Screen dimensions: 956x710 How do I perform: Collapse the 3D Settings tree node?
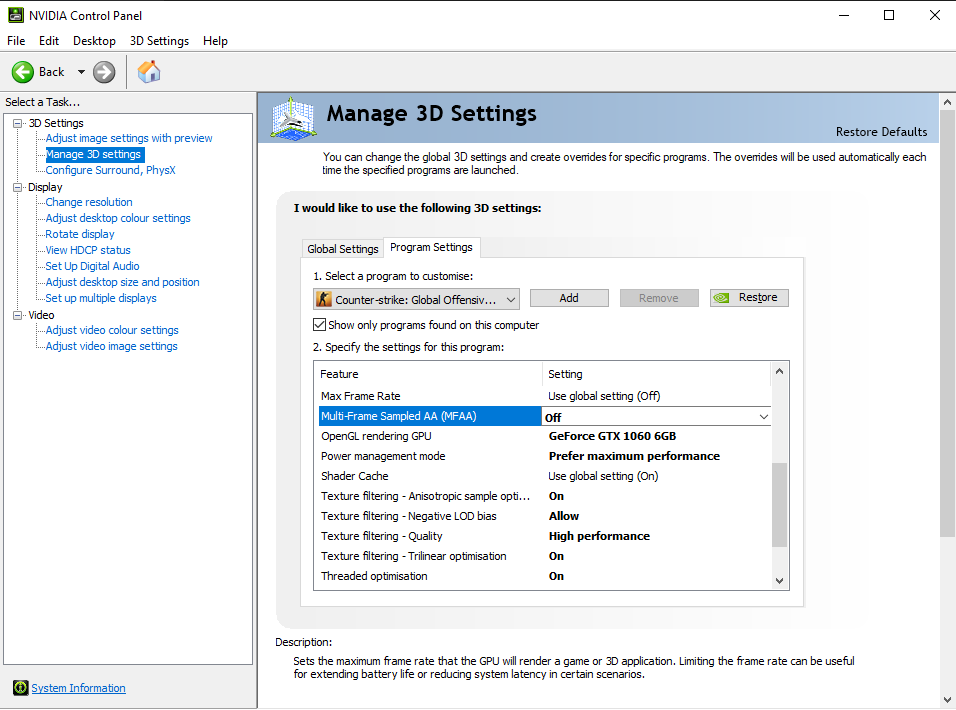coord(18,123)
